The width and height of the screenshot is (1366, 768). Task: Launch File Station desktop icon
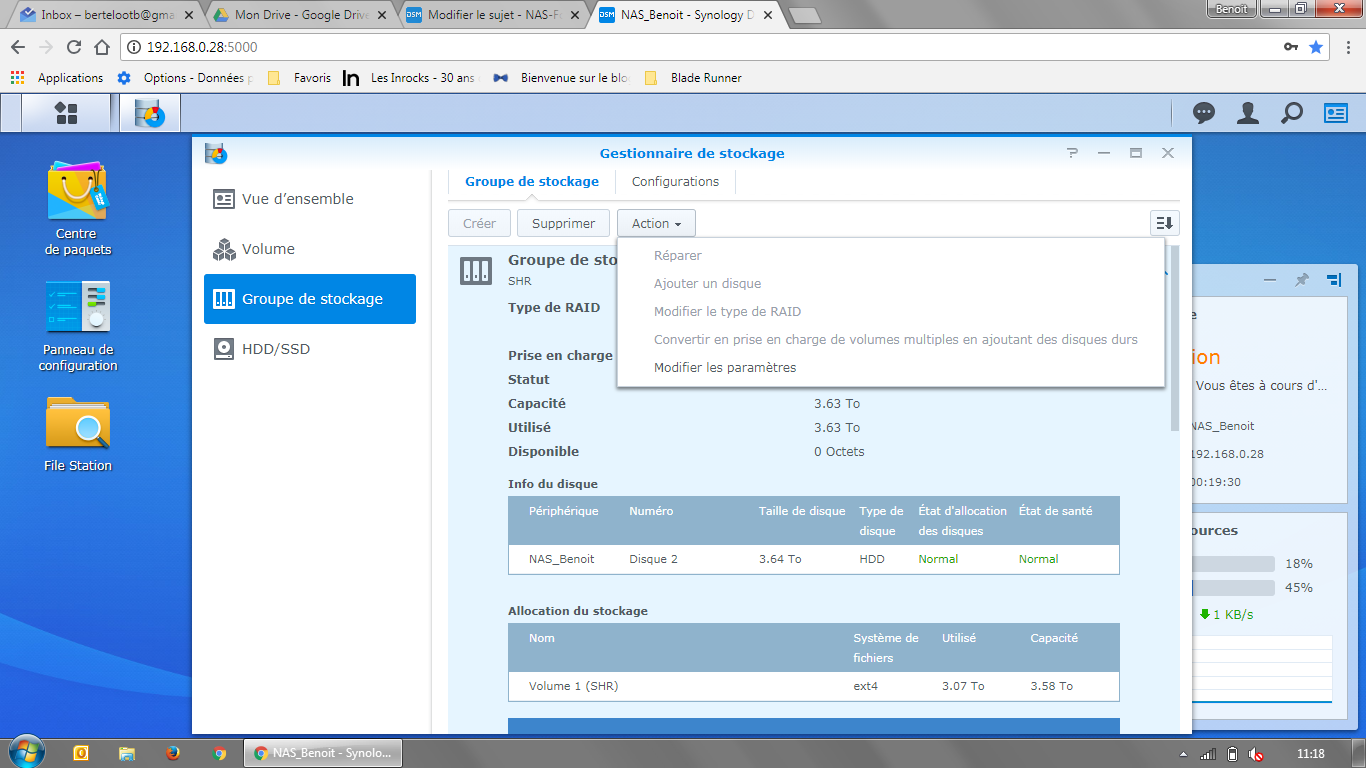click(78, 434)
